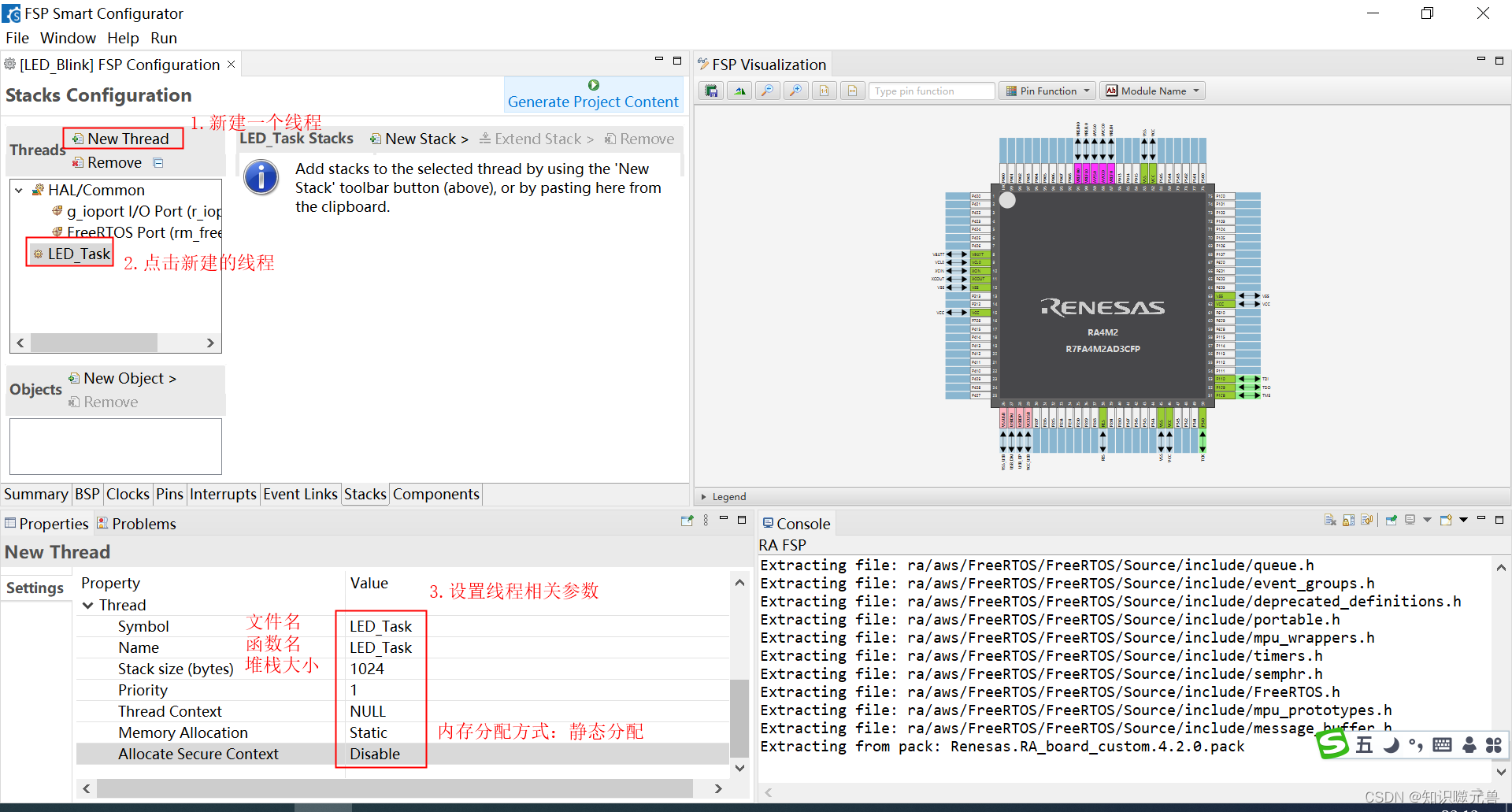Image resolution: width=1512 pixels, height=812 pixels.
Task: Switch to the BSP tab
Action: (87, 494)
